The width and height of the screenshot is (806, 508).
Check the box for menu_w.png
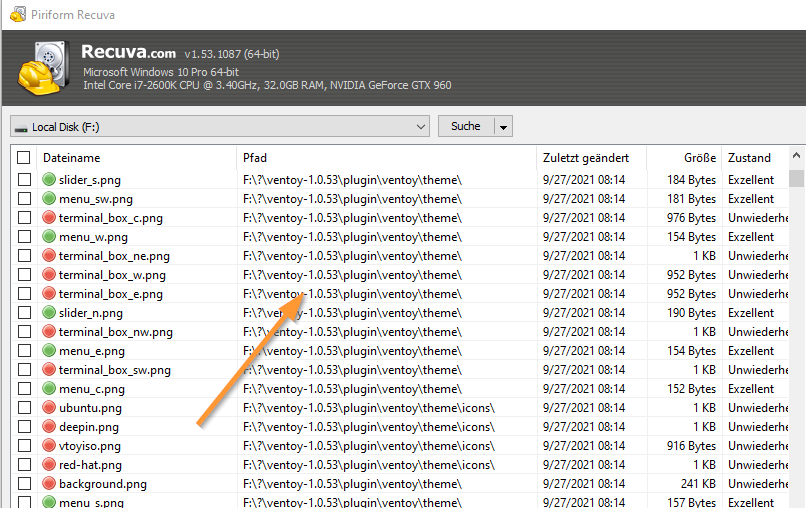24,237
